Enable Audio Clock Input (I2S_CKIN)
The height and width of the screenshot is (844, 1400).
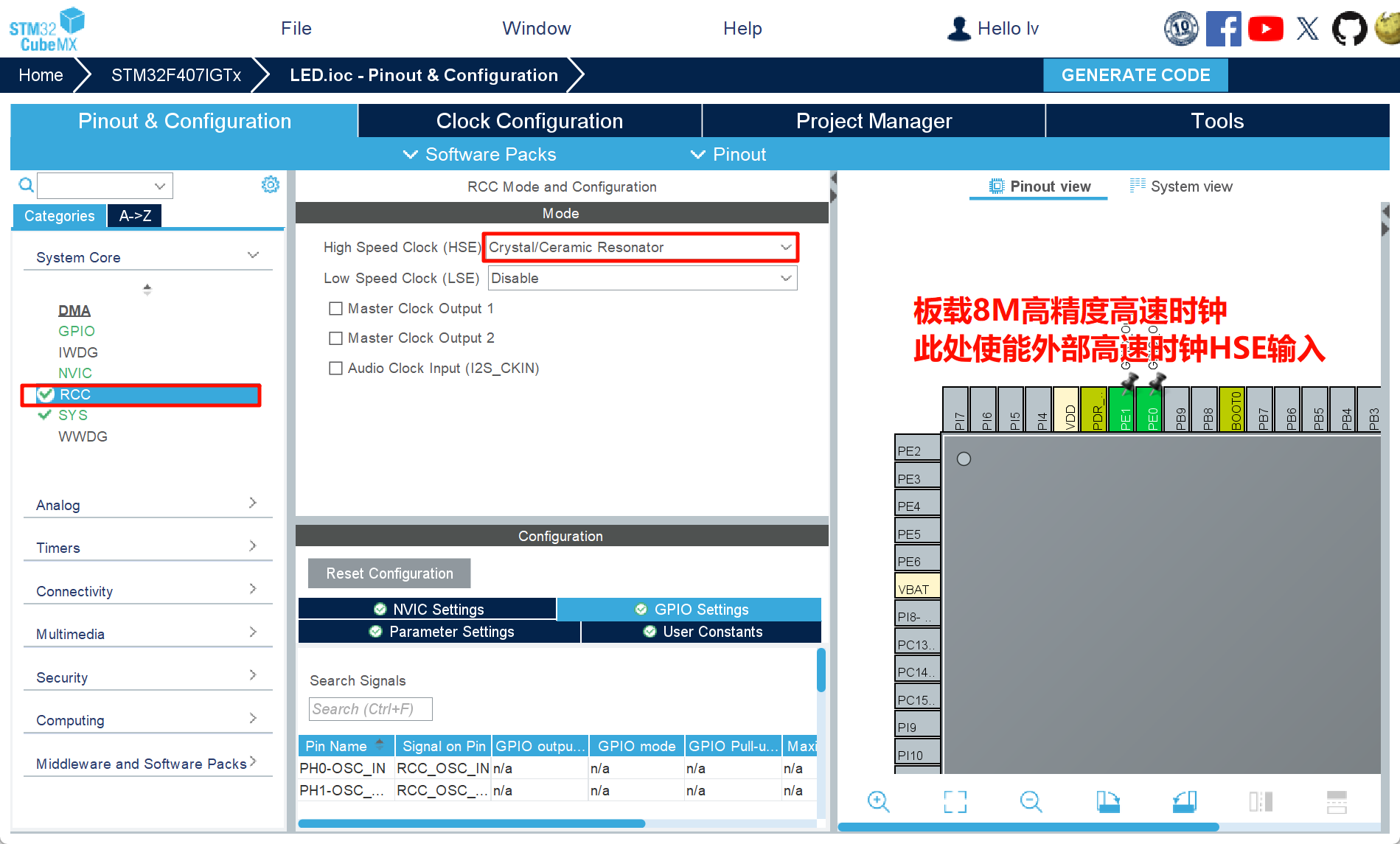(335, 368)
